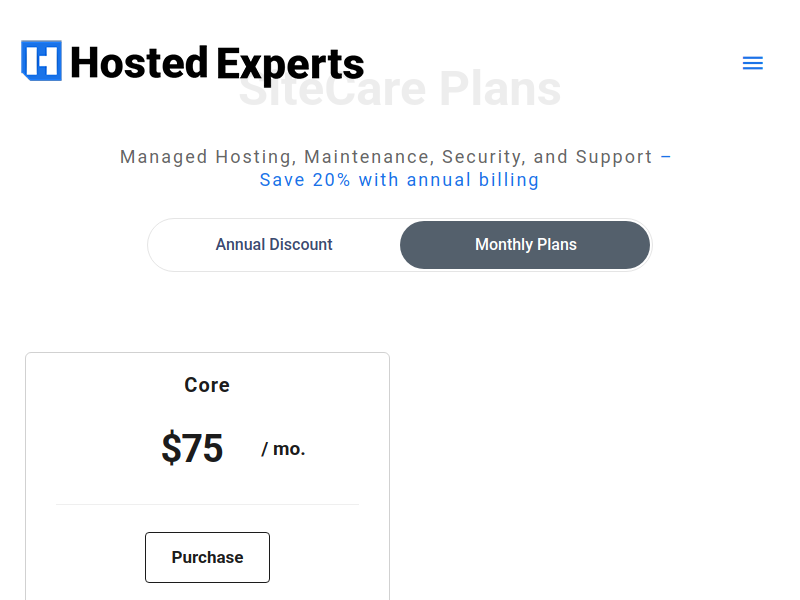Switch to Annual Discount billing

point(274,244)
